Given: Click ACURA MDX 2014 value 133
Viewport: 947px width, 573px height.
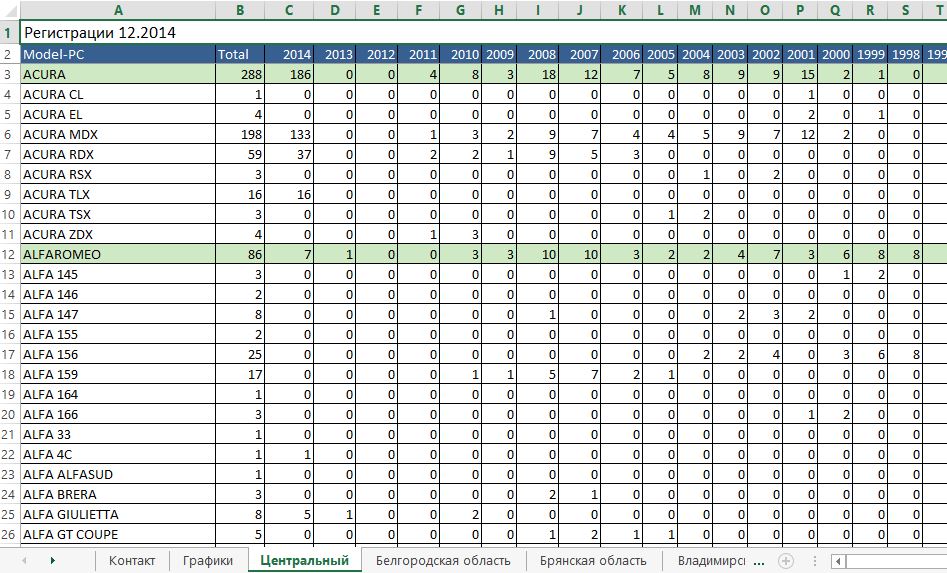Looking at the screenshot, I should (289, 134).
